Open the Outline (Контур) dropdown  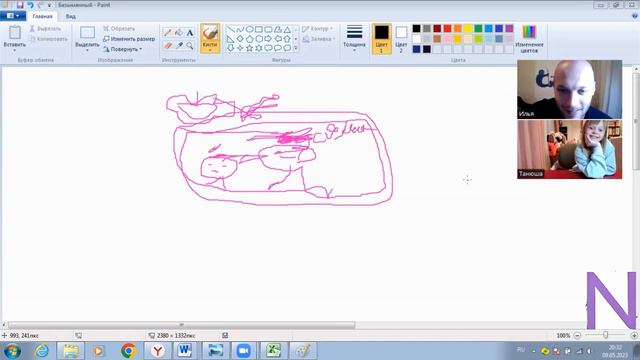pyautogui.click(x=318, y=29)
